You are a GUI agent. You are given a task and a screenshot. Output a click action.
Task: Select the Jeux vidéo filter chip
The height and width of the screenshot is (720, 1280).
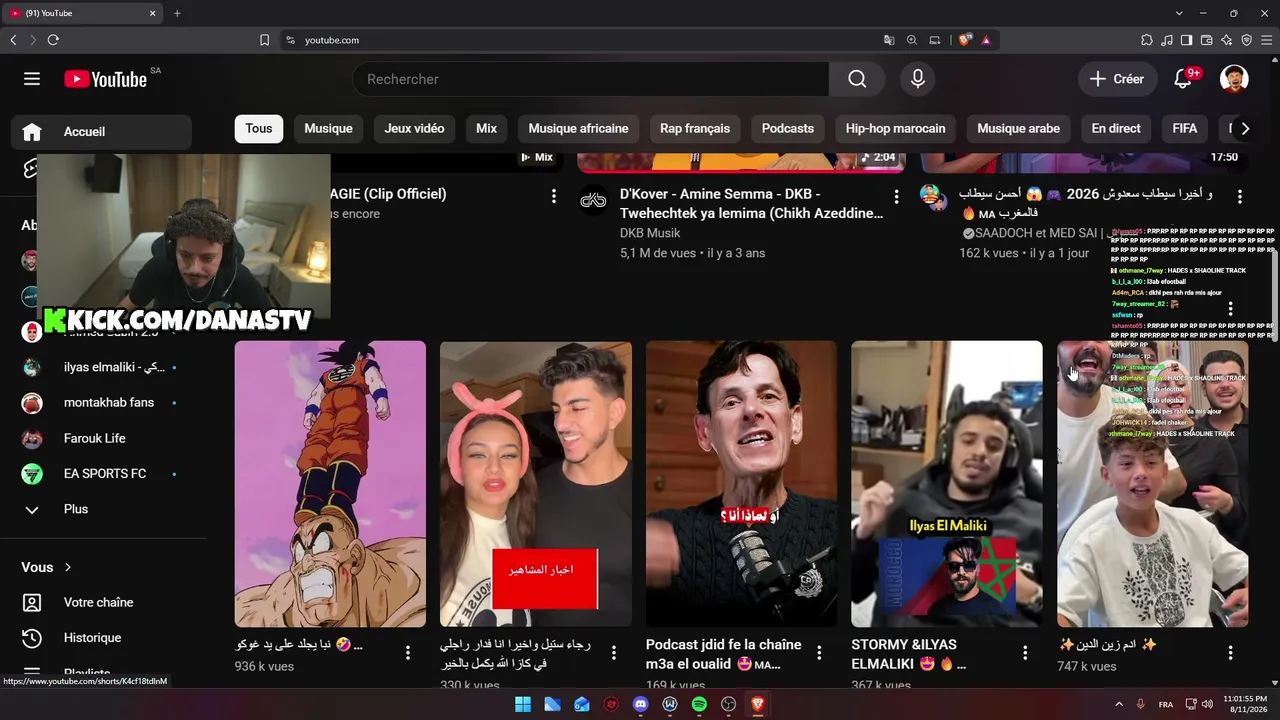(x=414, y=128)
